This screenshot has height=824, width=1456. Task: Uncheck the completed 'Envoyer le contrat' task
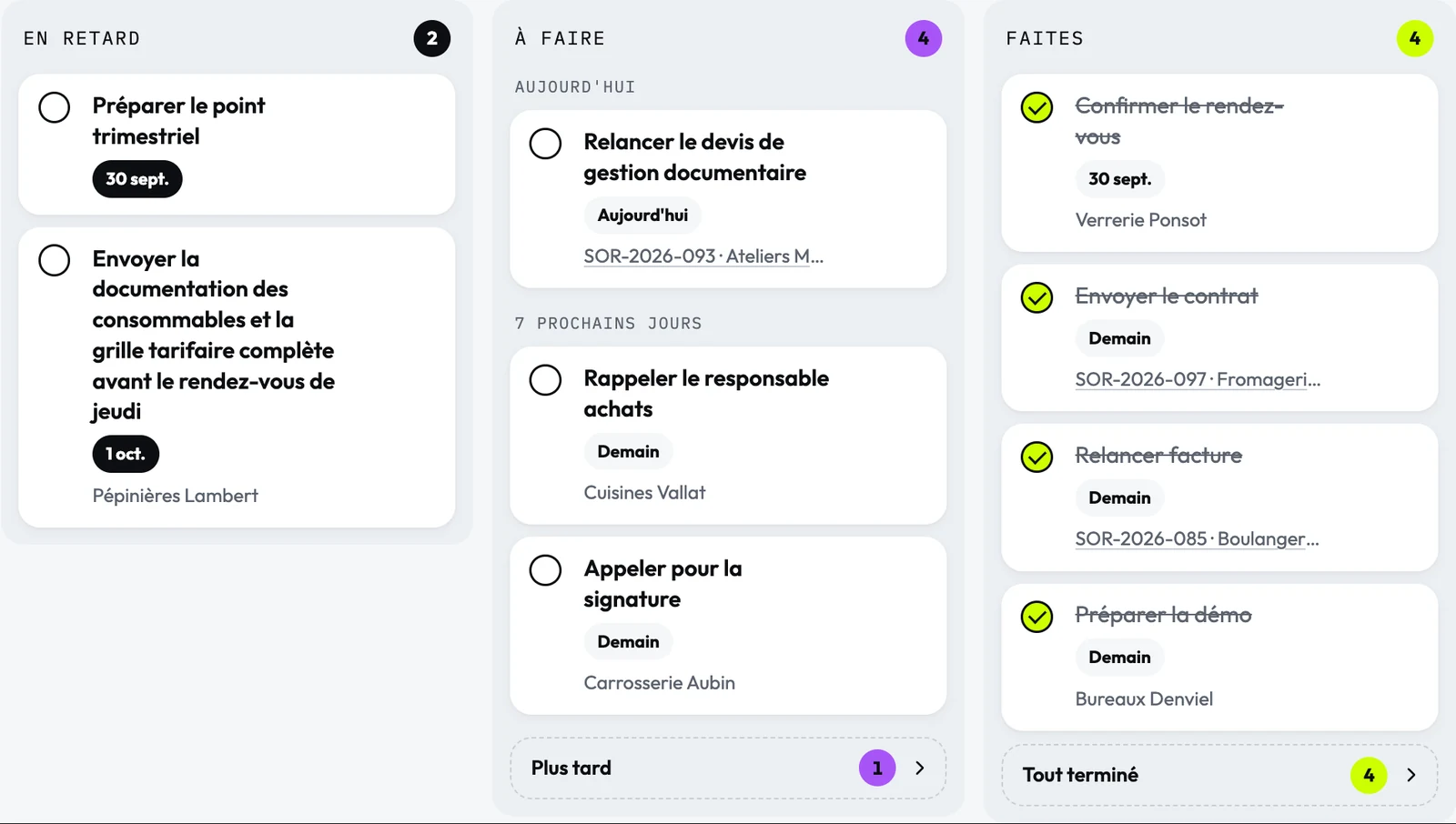[1036, 297]
